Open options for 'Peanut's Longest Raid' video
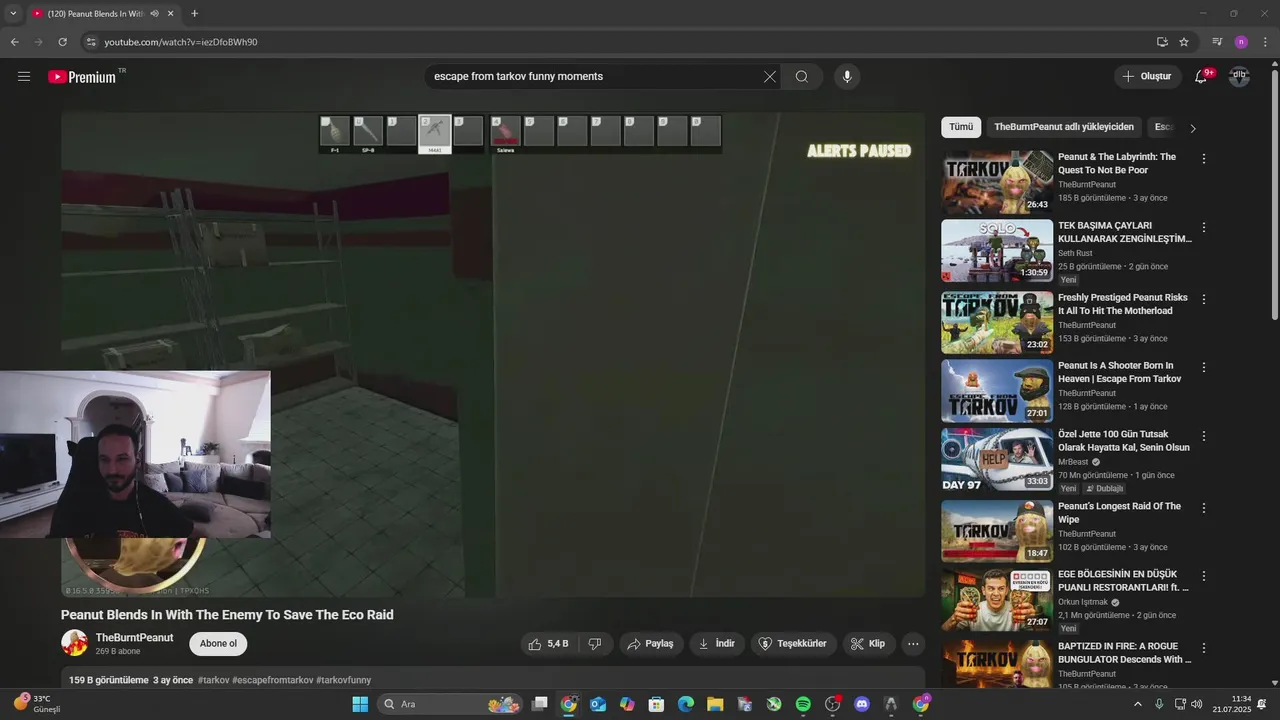This screenshot has width=1280, height=720. (1203, 507)
